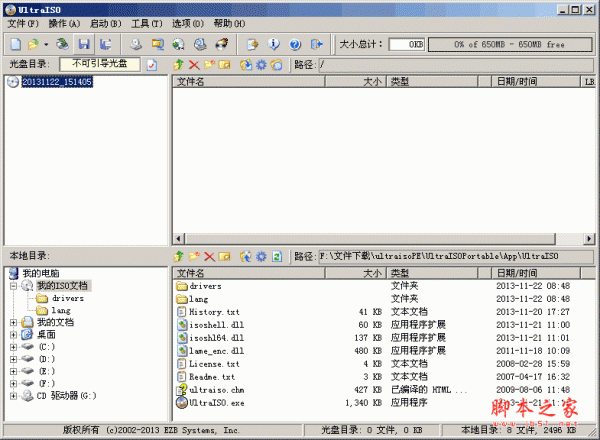
Task: Click the 日期/时间 column header in the image pane
Action: coord(535,81)
